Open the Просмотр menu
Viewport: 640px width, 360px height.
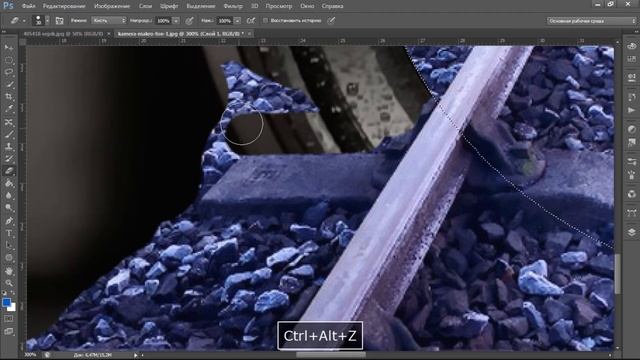pyautogui.click(x=279, y=6)
